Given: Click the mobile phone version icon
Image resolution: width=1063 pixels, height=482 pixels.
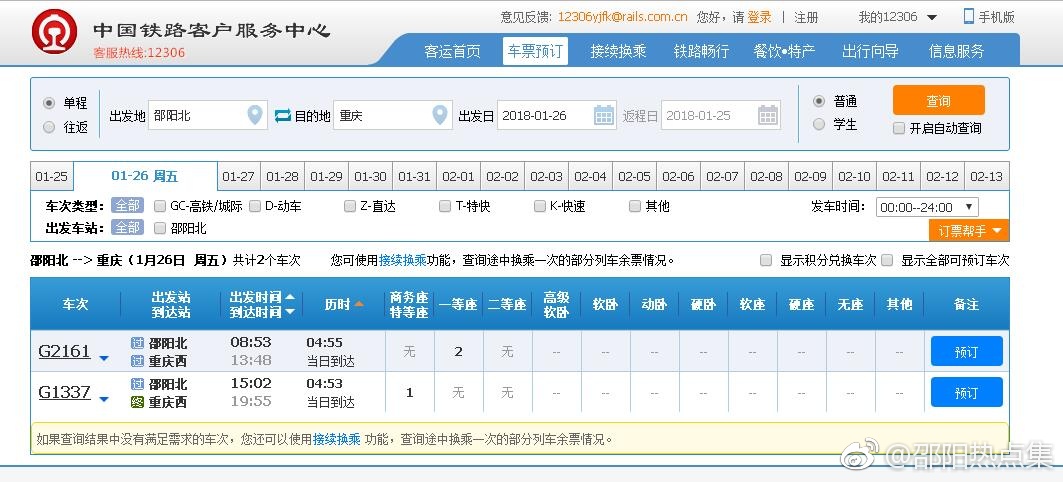Looking at the screenshot, I should click(969, 16).
